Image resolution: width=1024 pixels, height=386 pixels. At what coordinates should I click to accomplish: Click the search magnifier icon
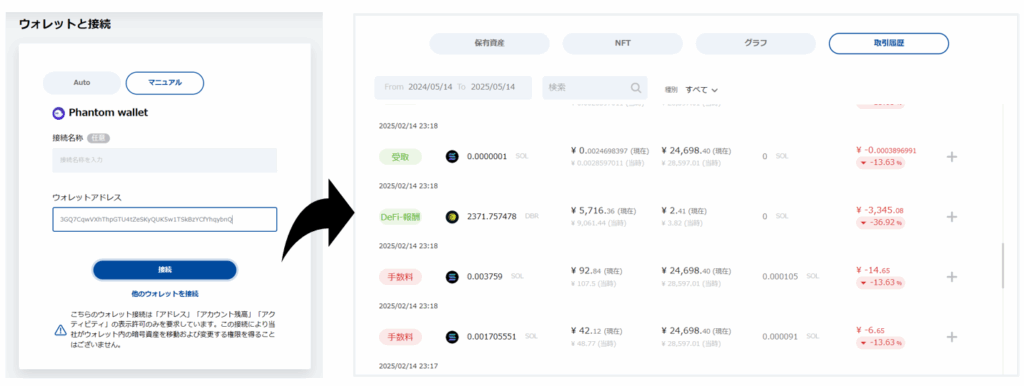pyautogui.click(x=635, y=88)
